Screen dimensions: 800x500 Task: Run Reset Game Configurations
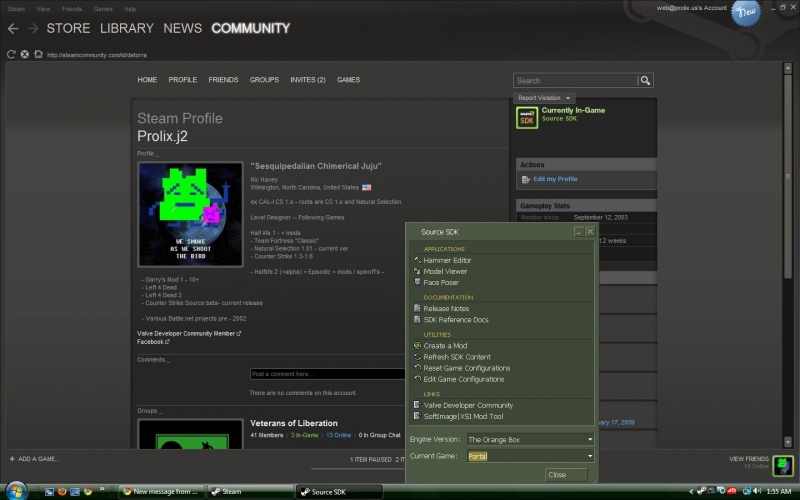click(466, 368)
